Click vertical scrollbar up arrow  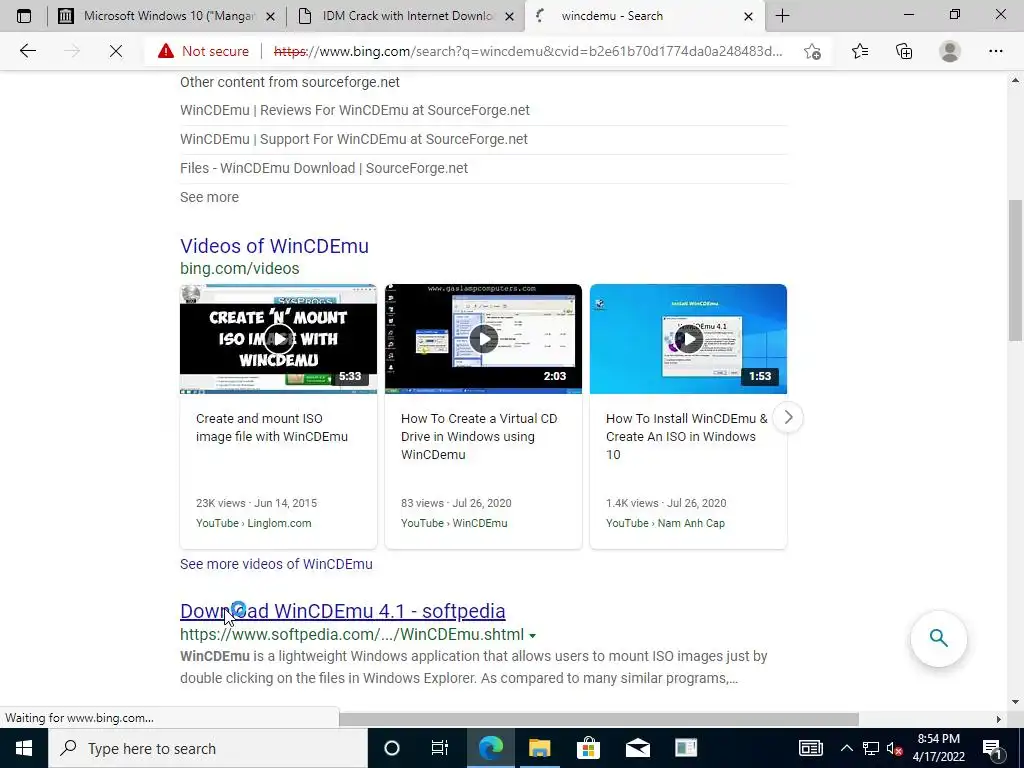tap(1015, 81)
